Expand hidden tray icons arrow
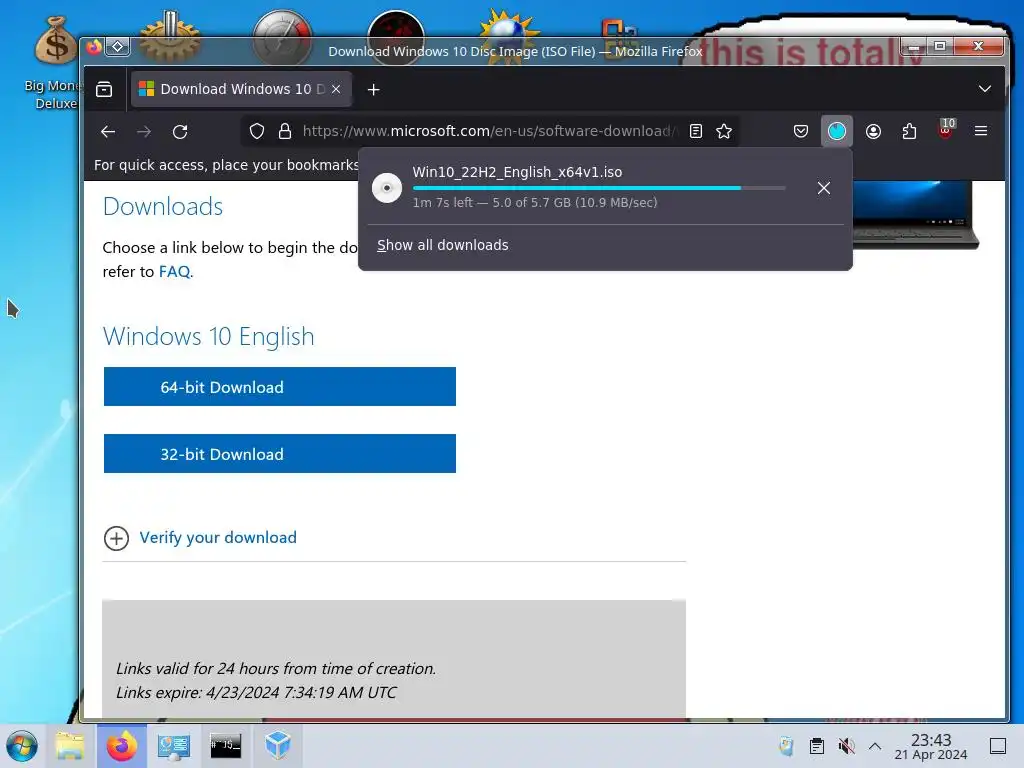The width and height of the screenshot is (1024, 768). 875,746
